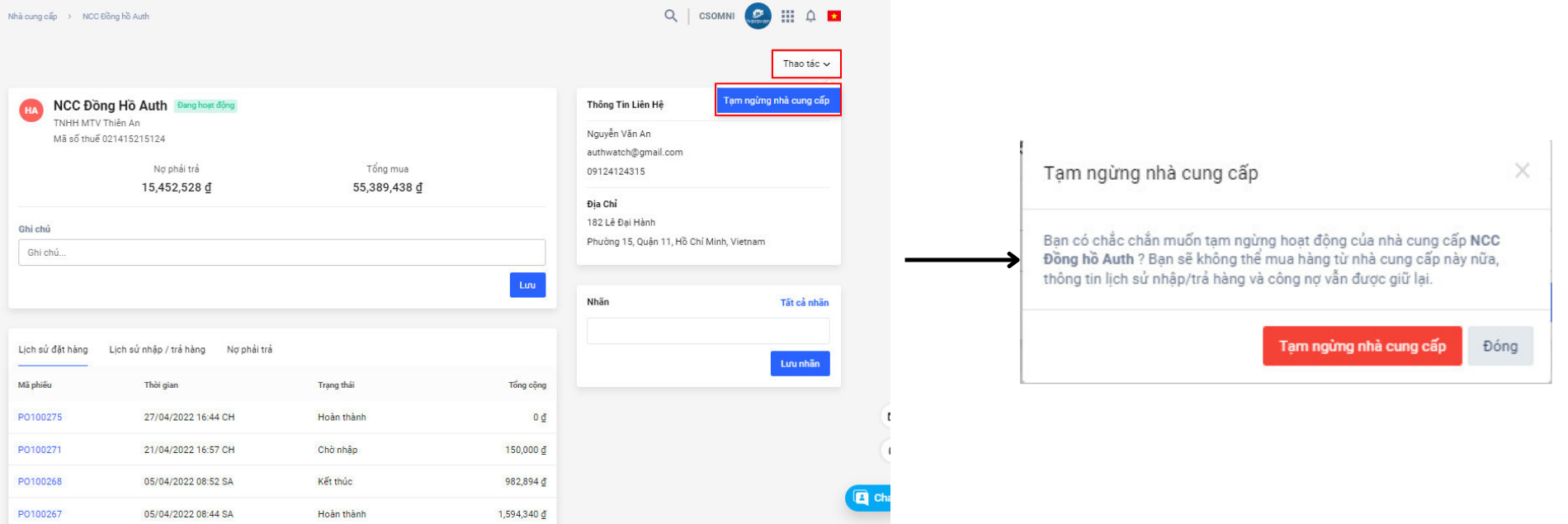Click the Đang hoạt động status badge
Viewport: 1568px width, 524px height.
[205, 106]
